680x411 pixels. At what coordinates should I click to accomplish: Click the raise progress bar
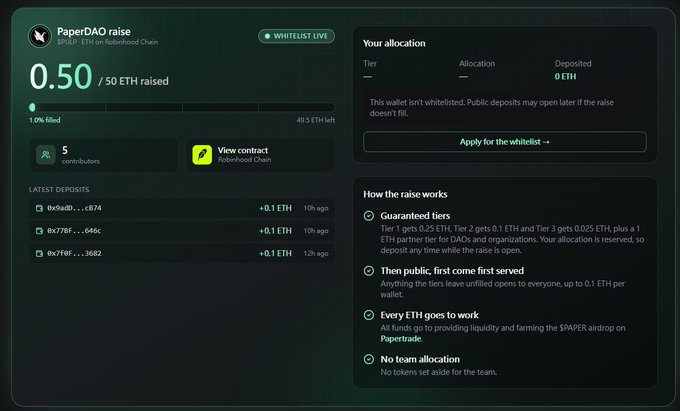pos(182,107)
